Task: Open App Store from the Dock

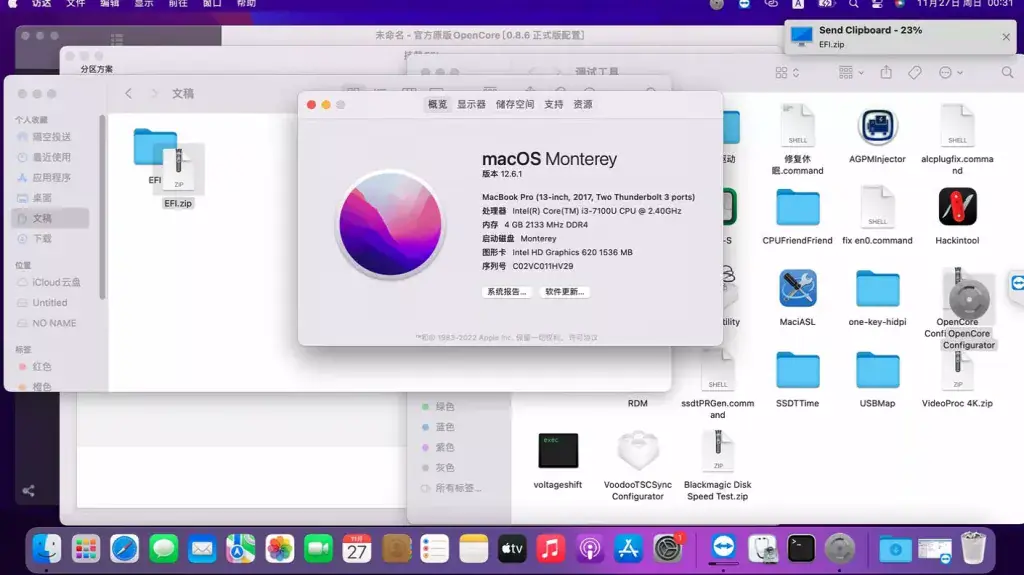Action: tap(628, 548)
